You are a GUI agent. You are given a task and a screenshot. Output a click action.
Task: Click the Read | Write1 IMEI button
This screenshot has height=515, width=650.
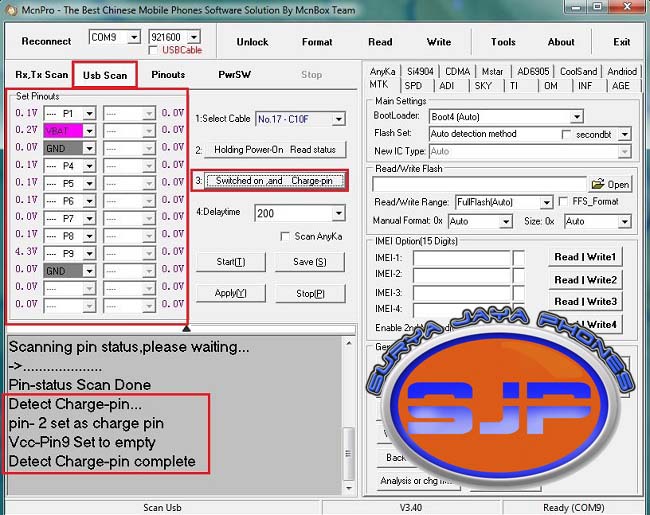(x=585, y=257)
